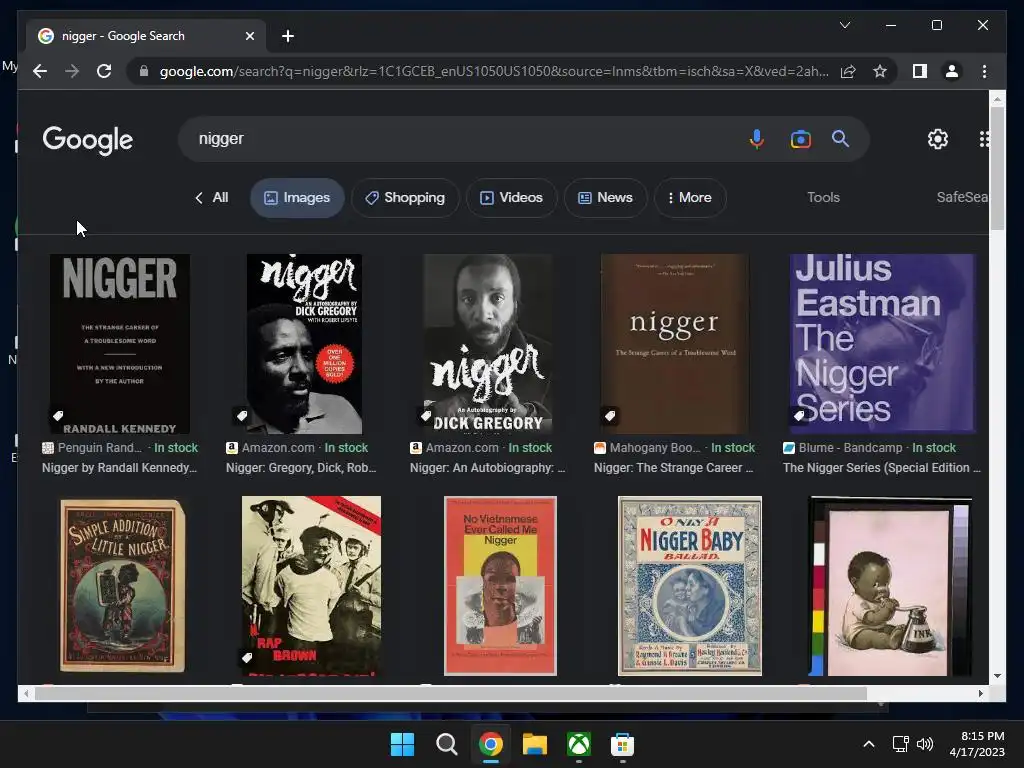
Task: Open the Dick Gregory autobiography portrait thumbnail
Action: (x=488, y=344)
